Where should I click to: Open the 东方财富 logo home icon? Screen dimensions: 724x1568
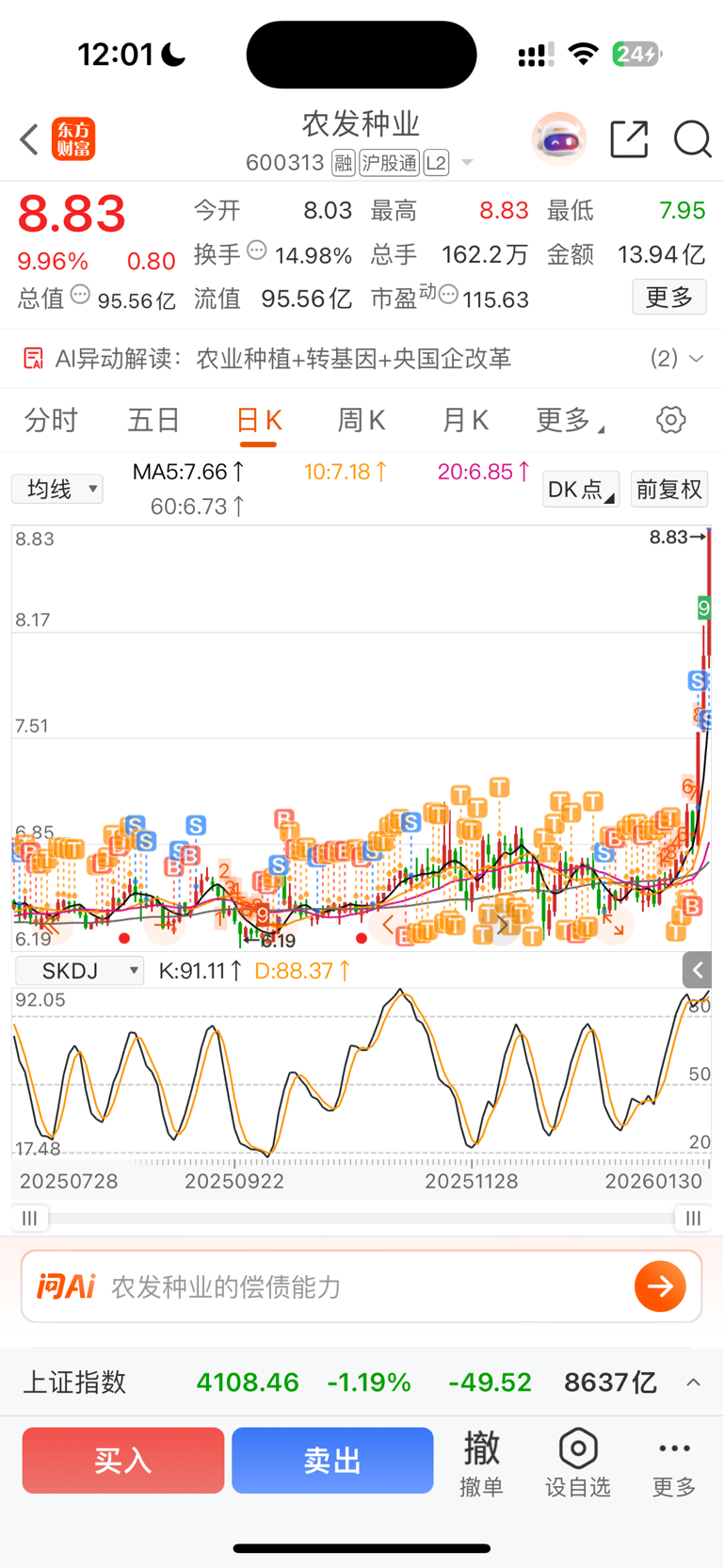pyautogui.click(x=73, y=139)
